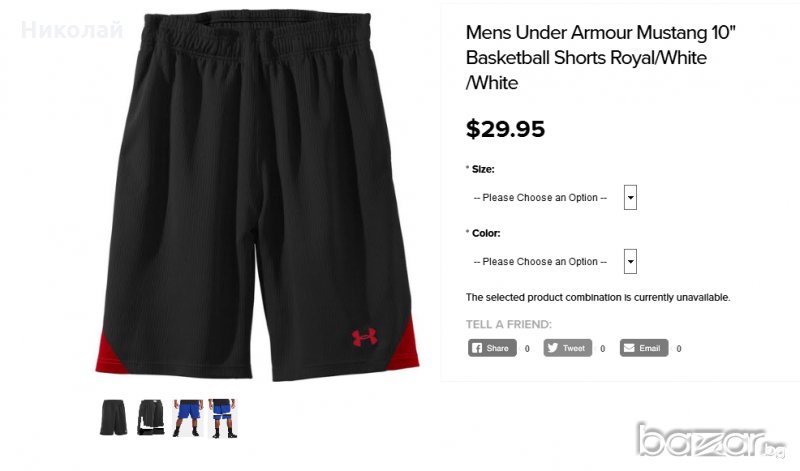Click the $29.95 price text
Screen dimensions: 800x471
click(x=505, y=129)
